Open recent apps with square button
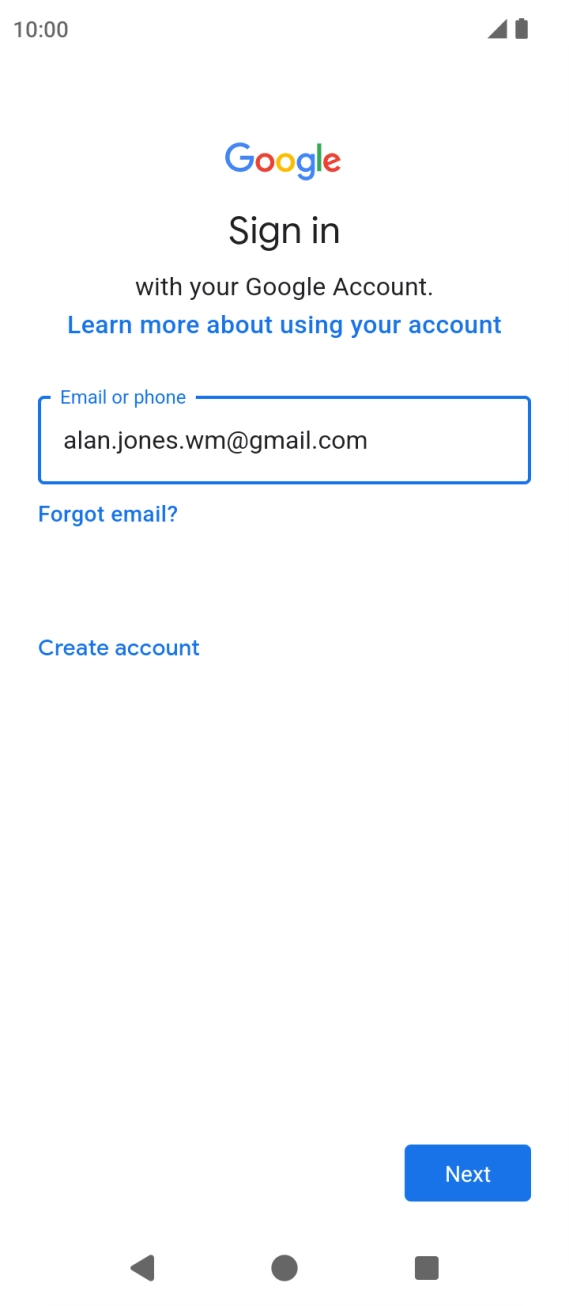Image resolution: width=569 pixels, height=1306 pixels. (x=427, y=1268)
